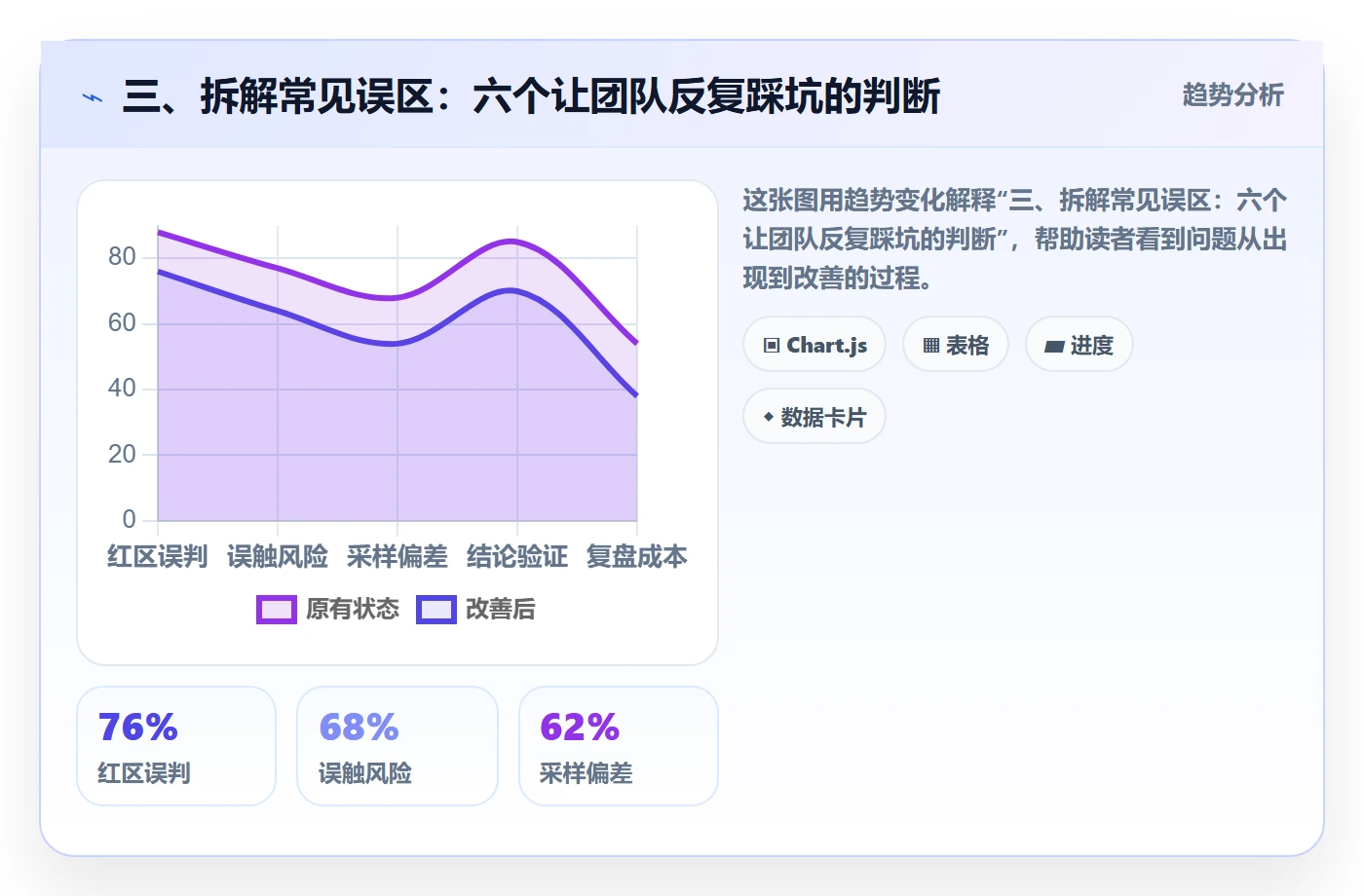Toggle the 改善后 legend series

pos(475,610)
